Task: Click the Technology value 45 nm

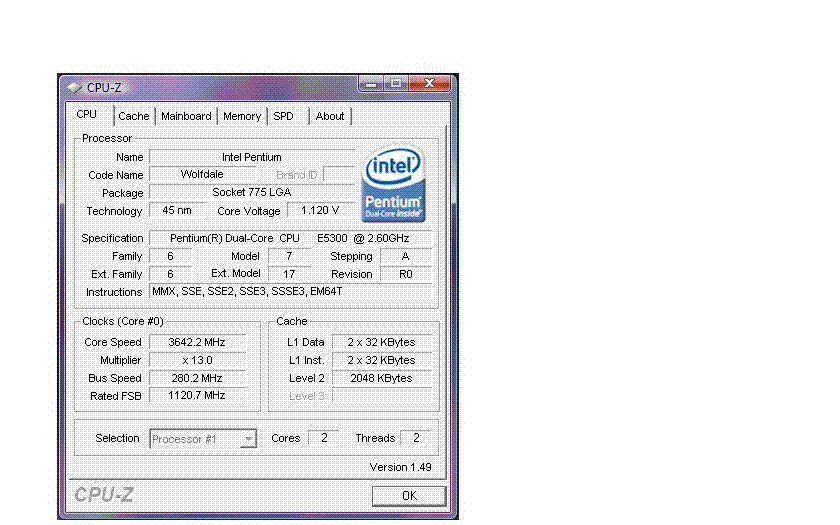Action: click(177, 211)
